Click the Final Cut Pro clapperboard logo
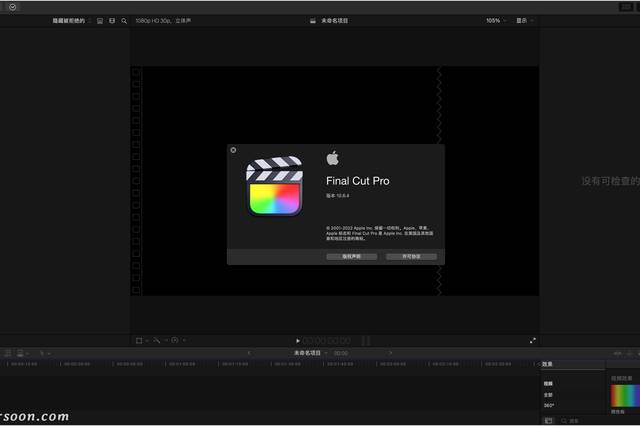Viewport: 640px width, 426px height. pos(275,186)
